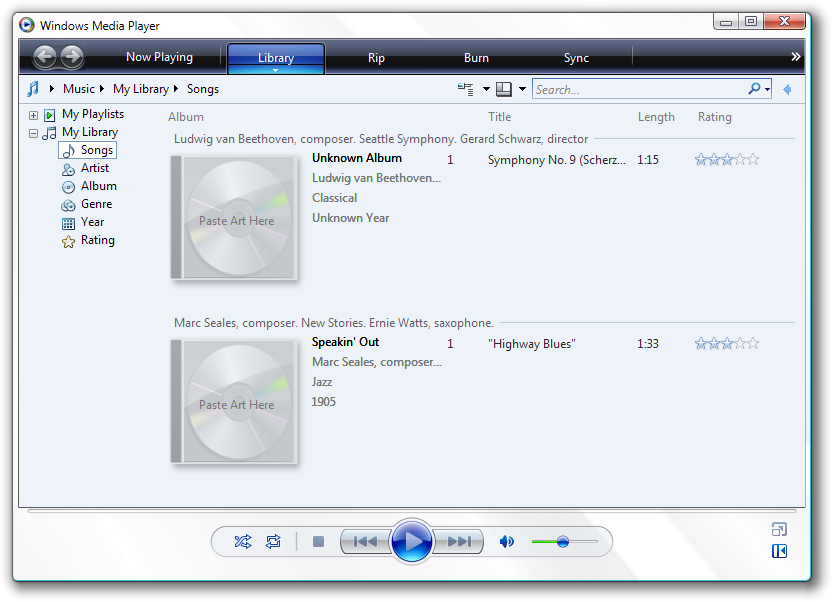
Task: Switch to compact mode icon
Action: point(779,551)
